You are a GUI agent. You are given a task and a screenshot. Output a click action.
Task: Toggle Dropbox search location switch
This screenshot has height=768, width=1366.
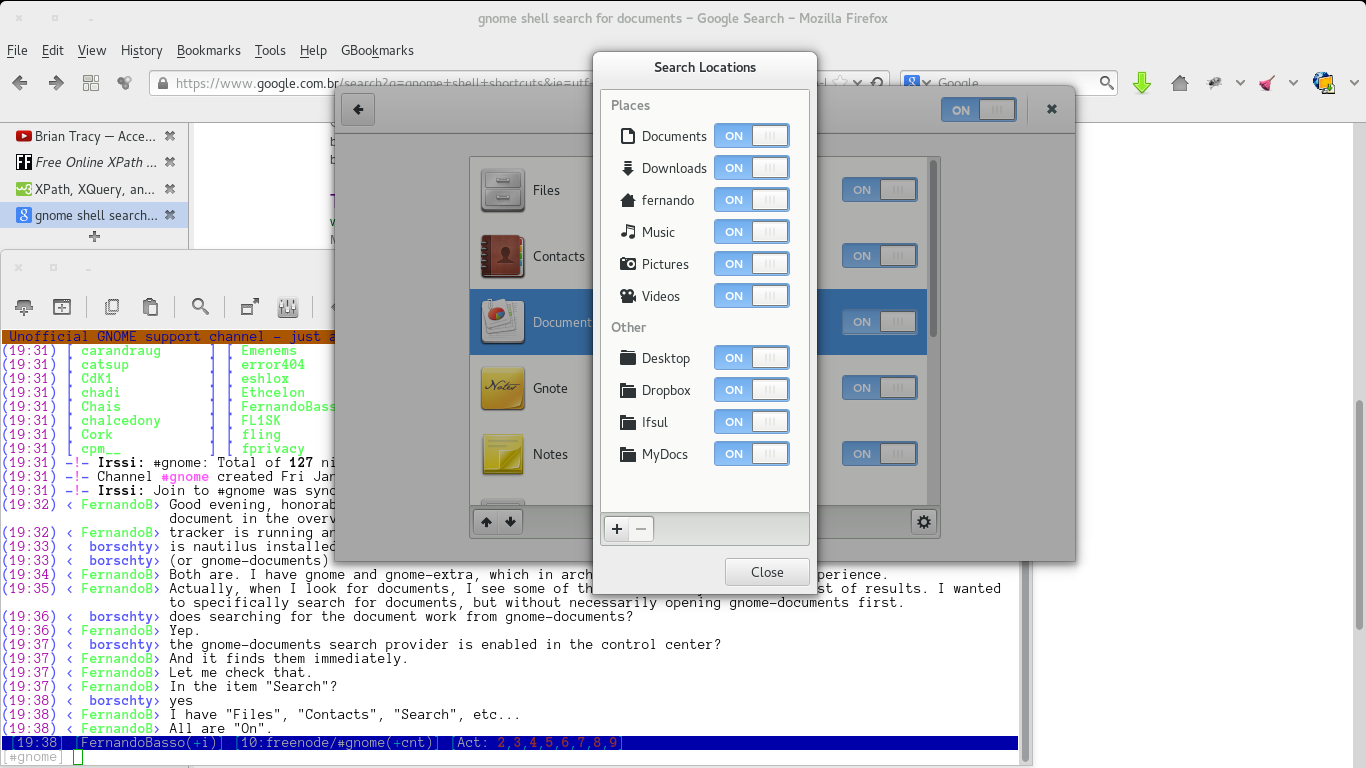[751, 390]
